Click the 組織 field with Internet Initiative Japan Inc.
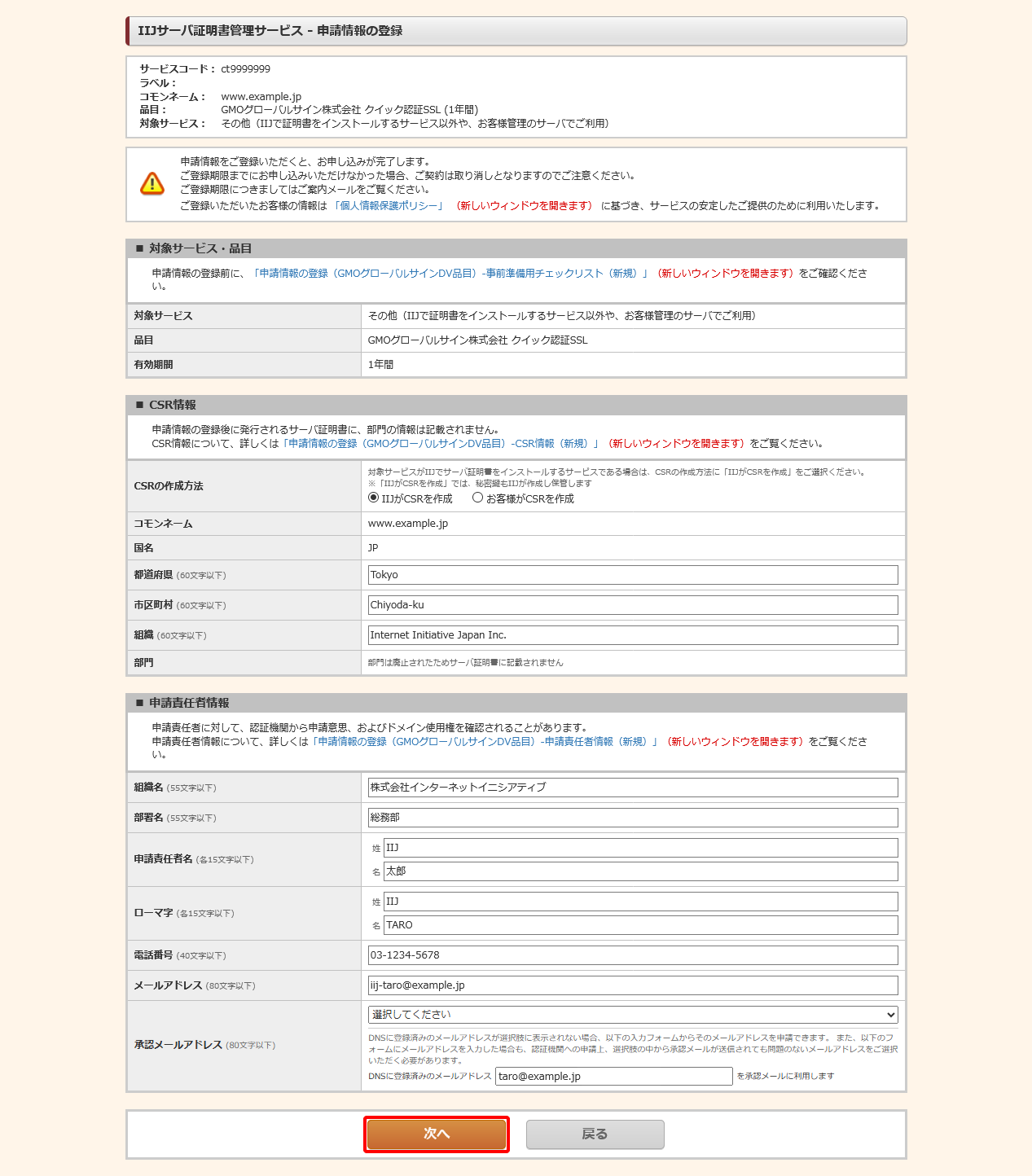This screenshot has width=1032, height=1176. (633, 635)
